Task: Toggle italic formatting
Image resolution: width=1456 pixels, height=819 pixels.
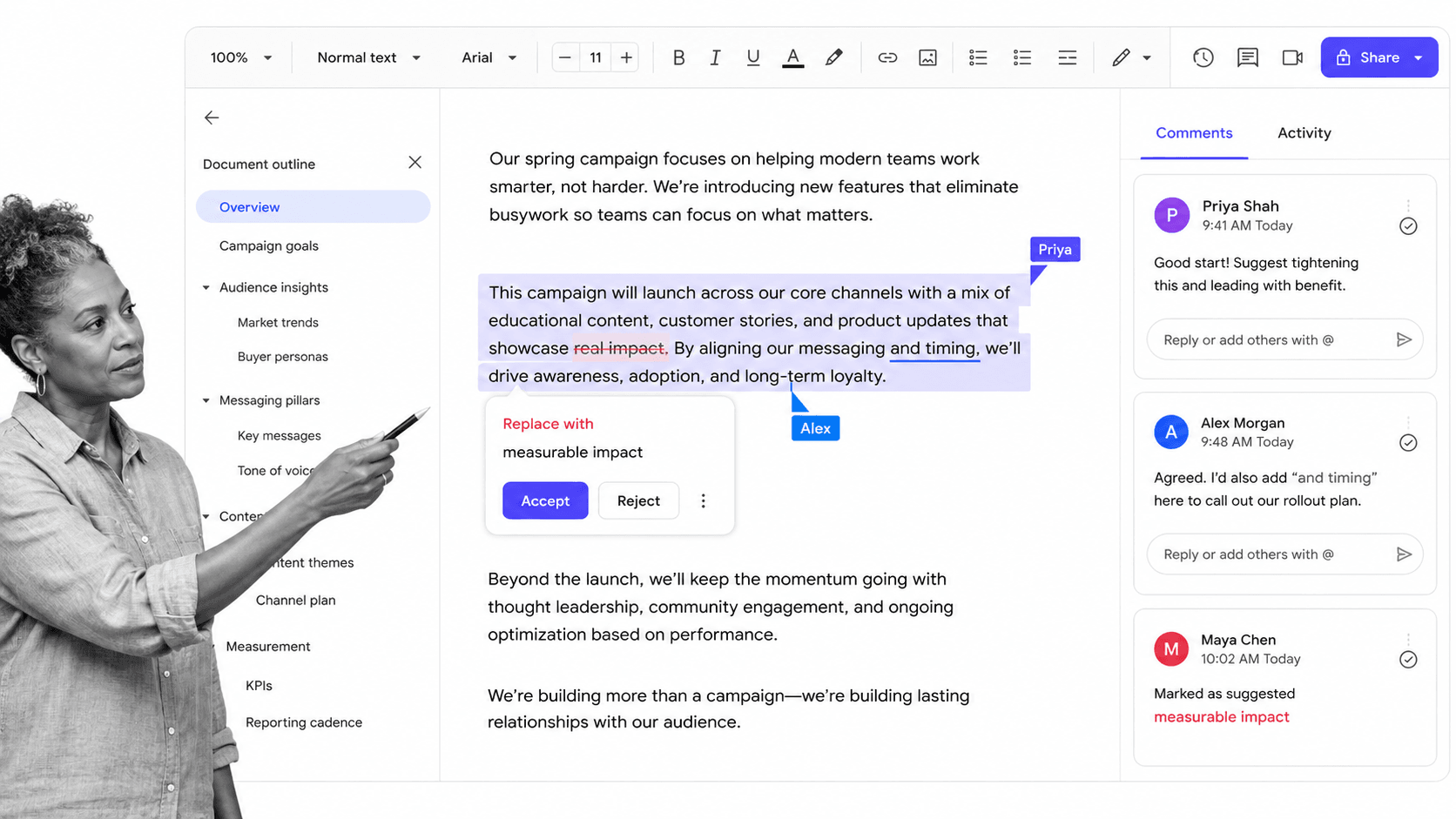Action: click(715, 57)
